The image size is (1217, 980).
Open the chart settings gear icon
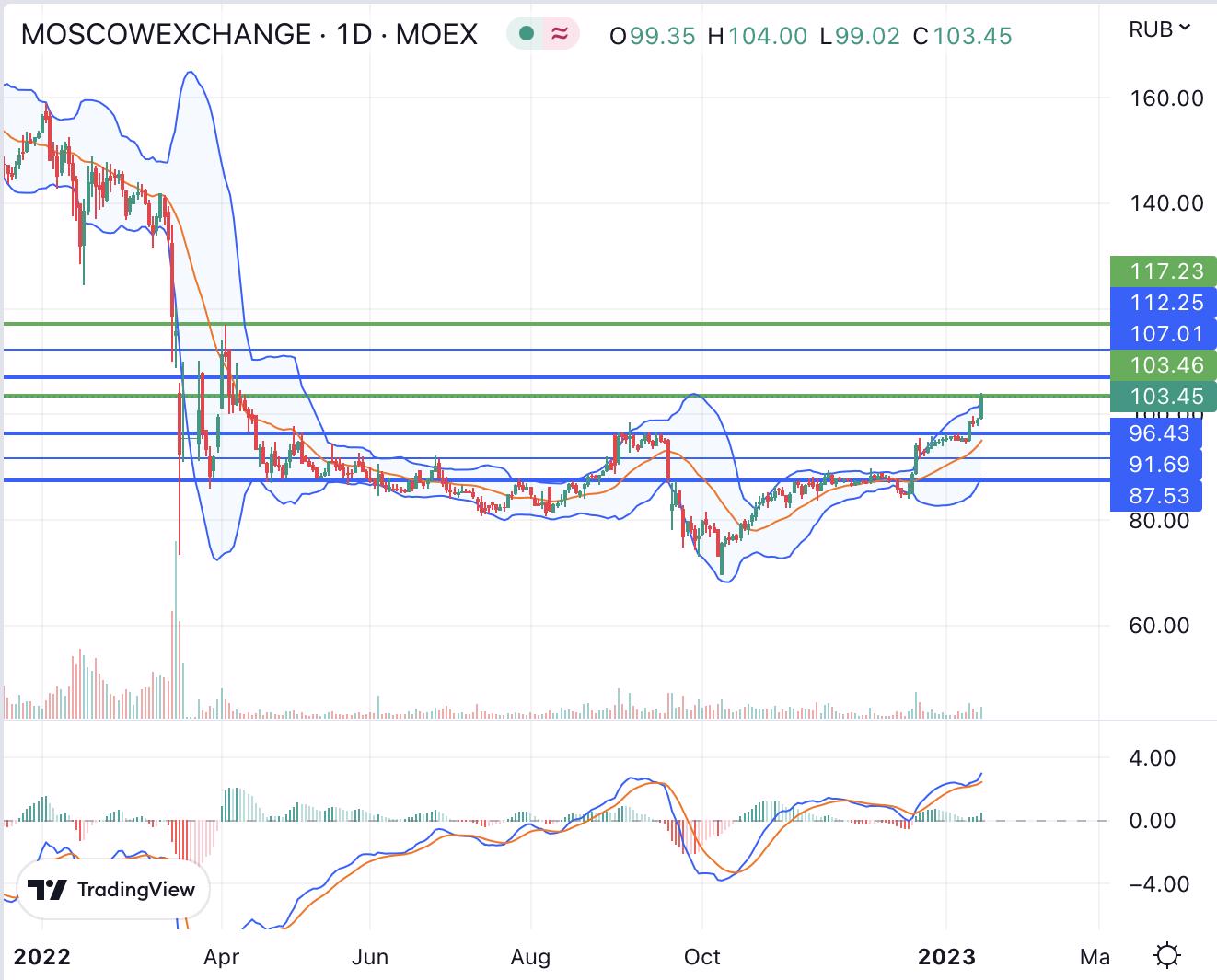coord(1166,955)
